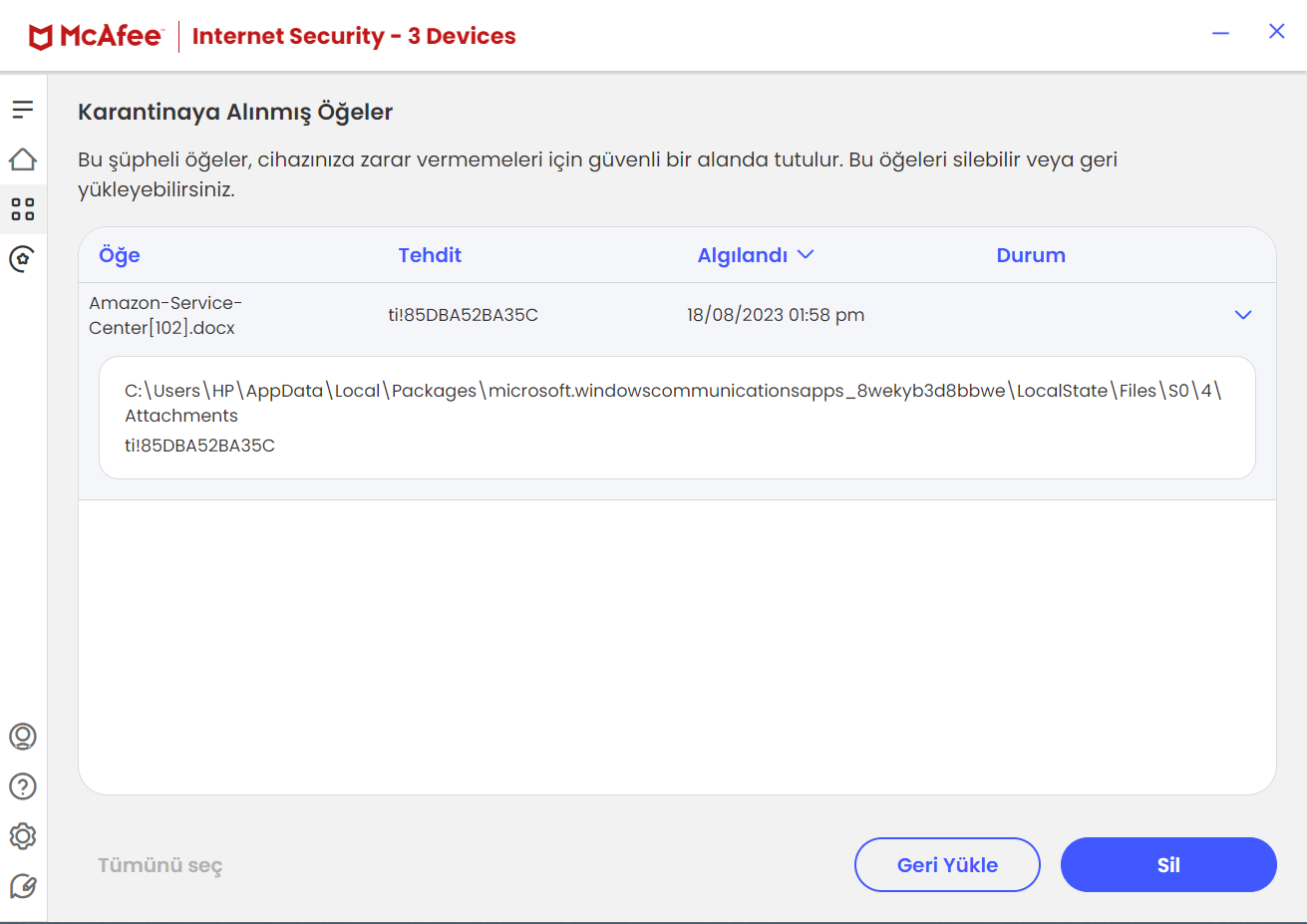This screenshot has width=1307, height=924.
Task: Open the Settings gear icon
Action: pos(23,836)
